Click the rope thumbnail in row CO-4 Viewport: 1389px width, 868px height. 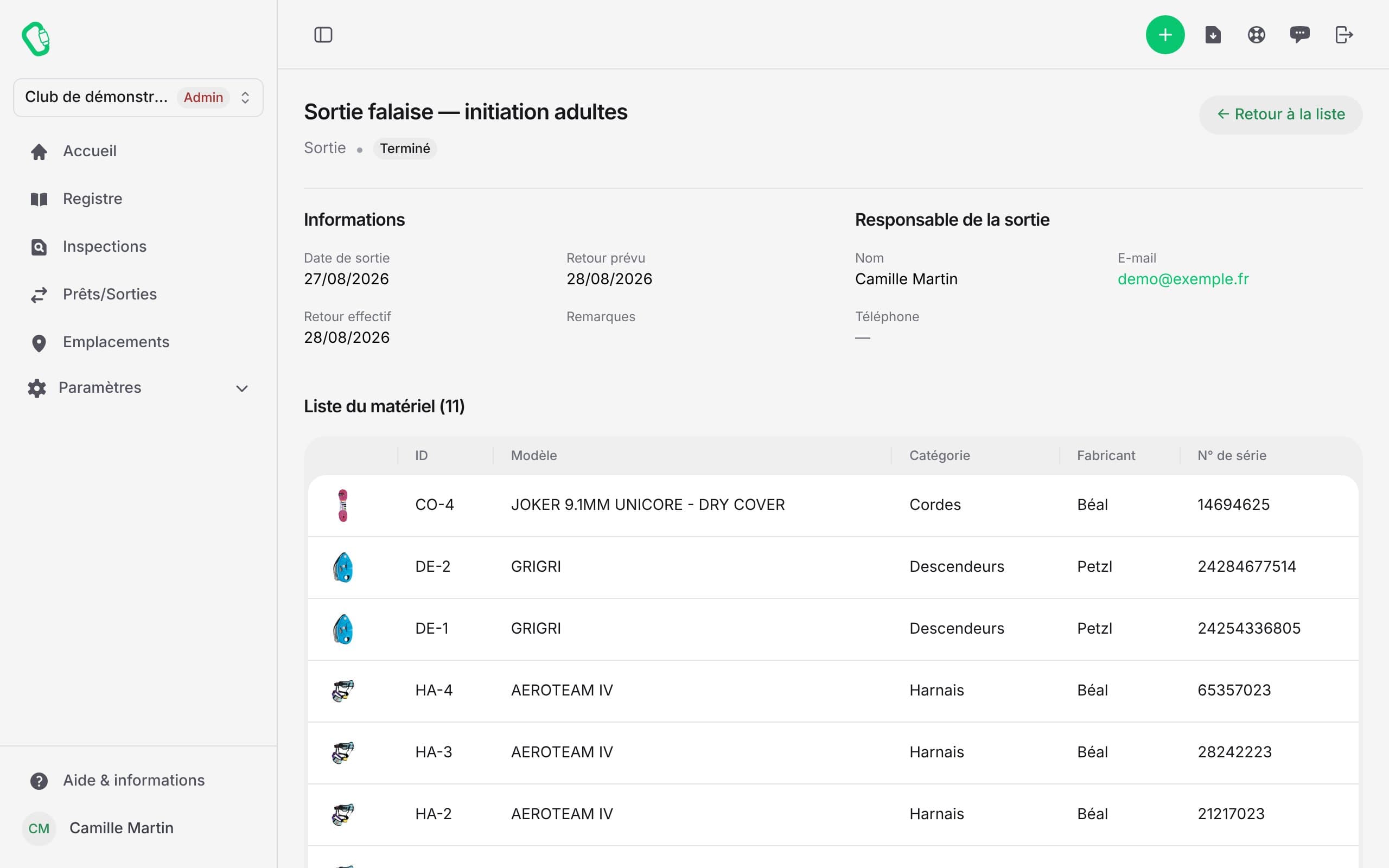pos(343,505)
